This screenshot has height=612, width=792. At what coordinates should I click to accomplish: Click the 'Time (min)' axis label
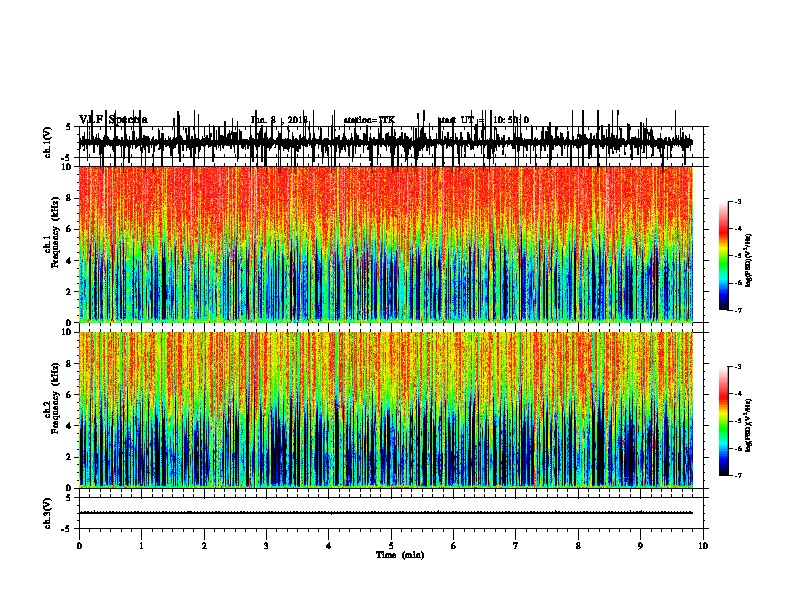coord(400,555)
